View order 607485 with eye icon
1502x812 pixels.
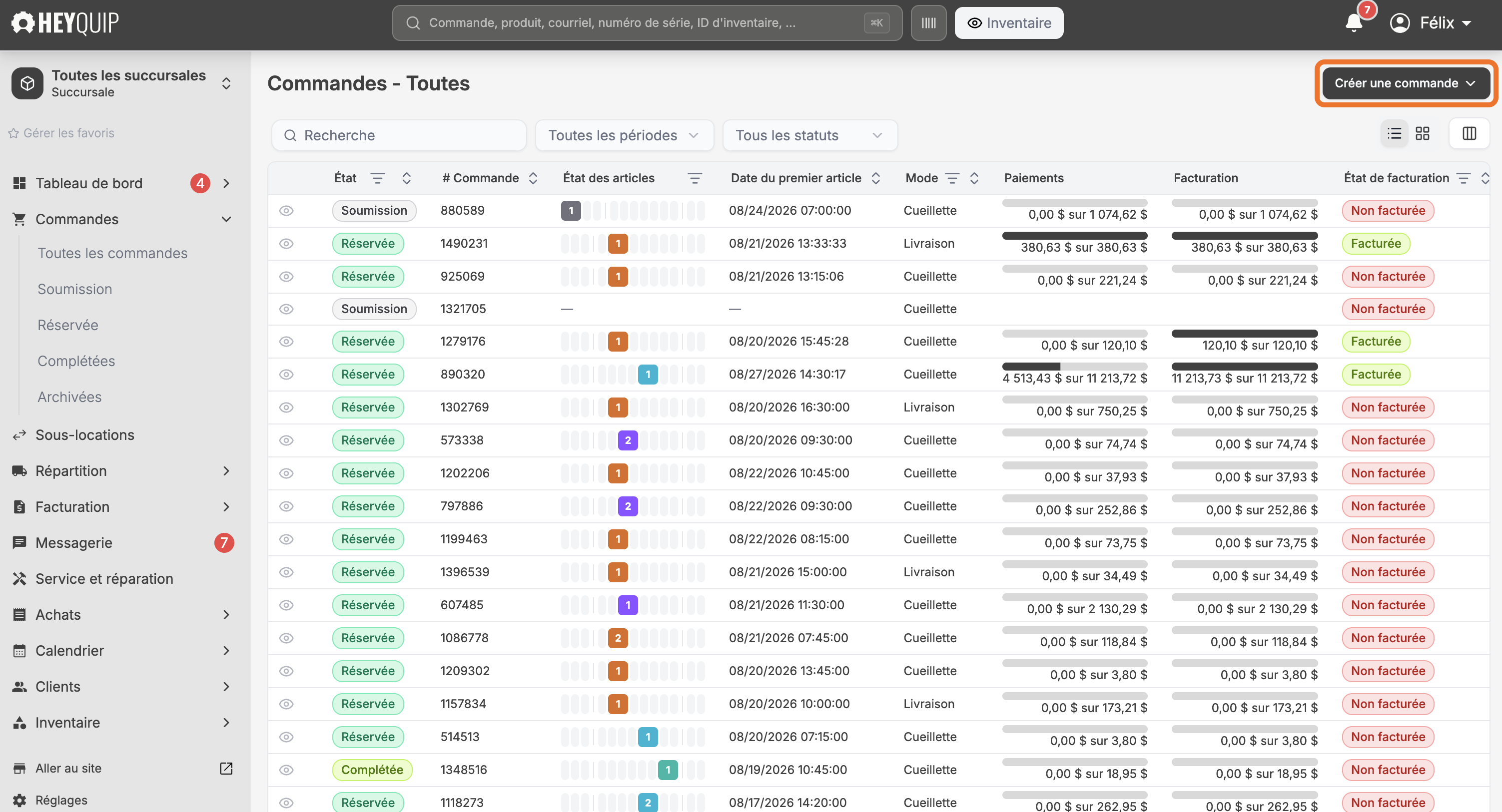(286, 605)
